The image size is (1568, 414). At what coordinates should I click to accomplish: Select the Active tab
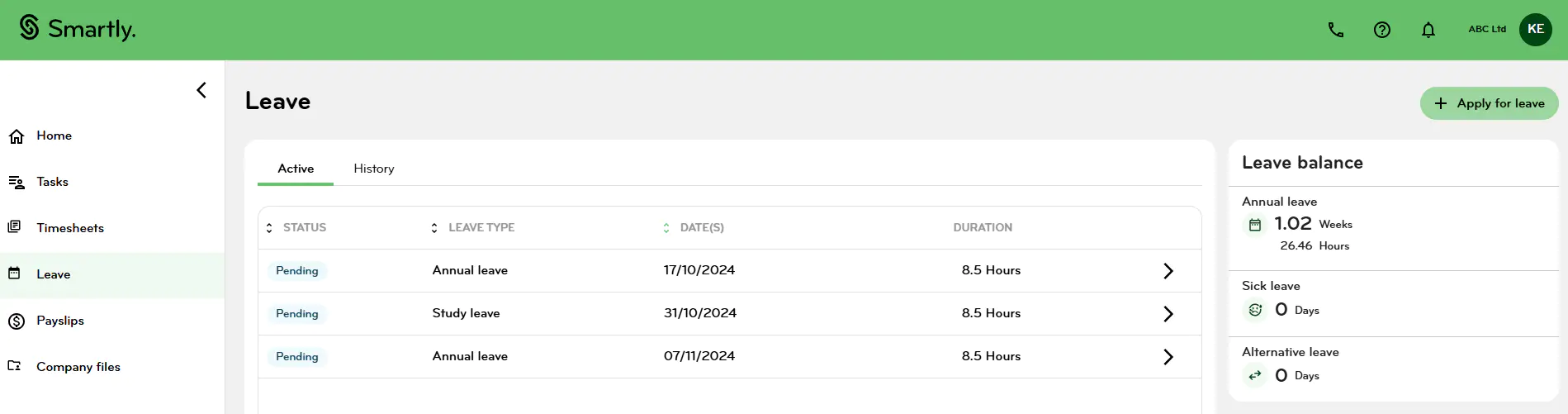coord(296,169)
